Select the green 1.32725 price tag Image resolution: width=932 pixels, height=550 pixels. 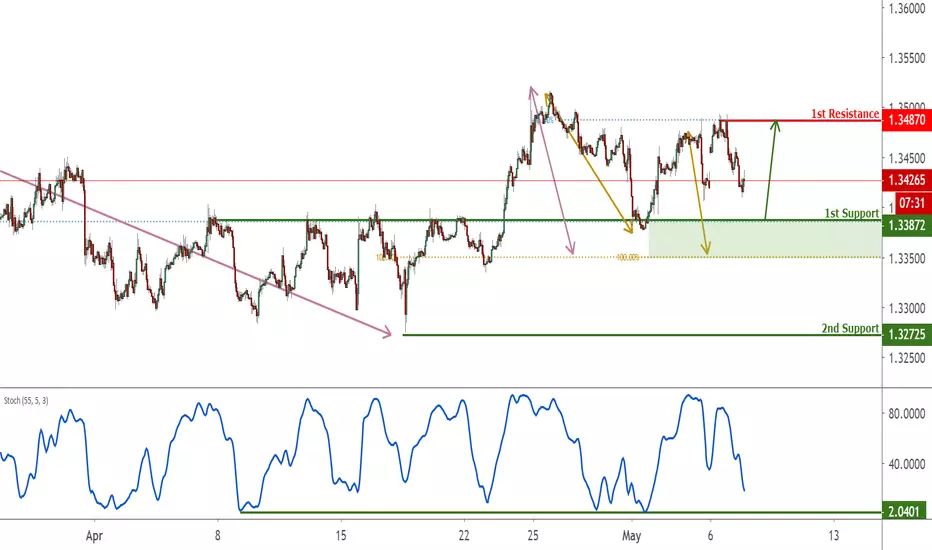click(x=907, y=335)
